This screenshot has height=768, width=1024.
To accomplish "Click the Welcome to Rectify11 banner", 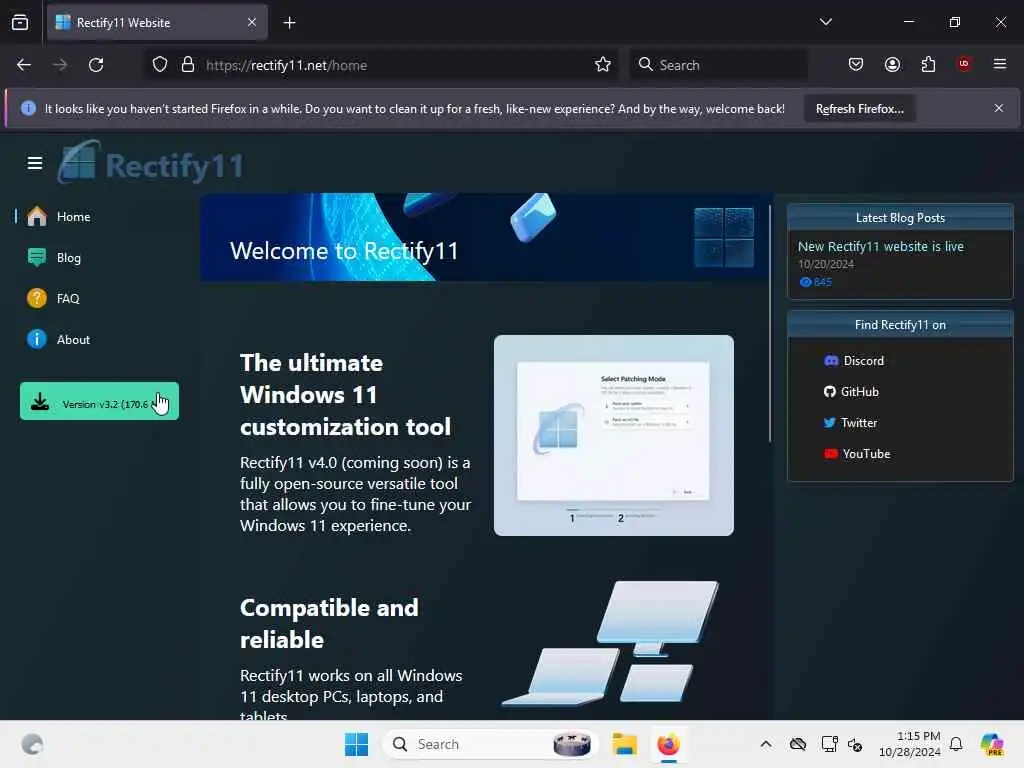I will coord(485,237).
